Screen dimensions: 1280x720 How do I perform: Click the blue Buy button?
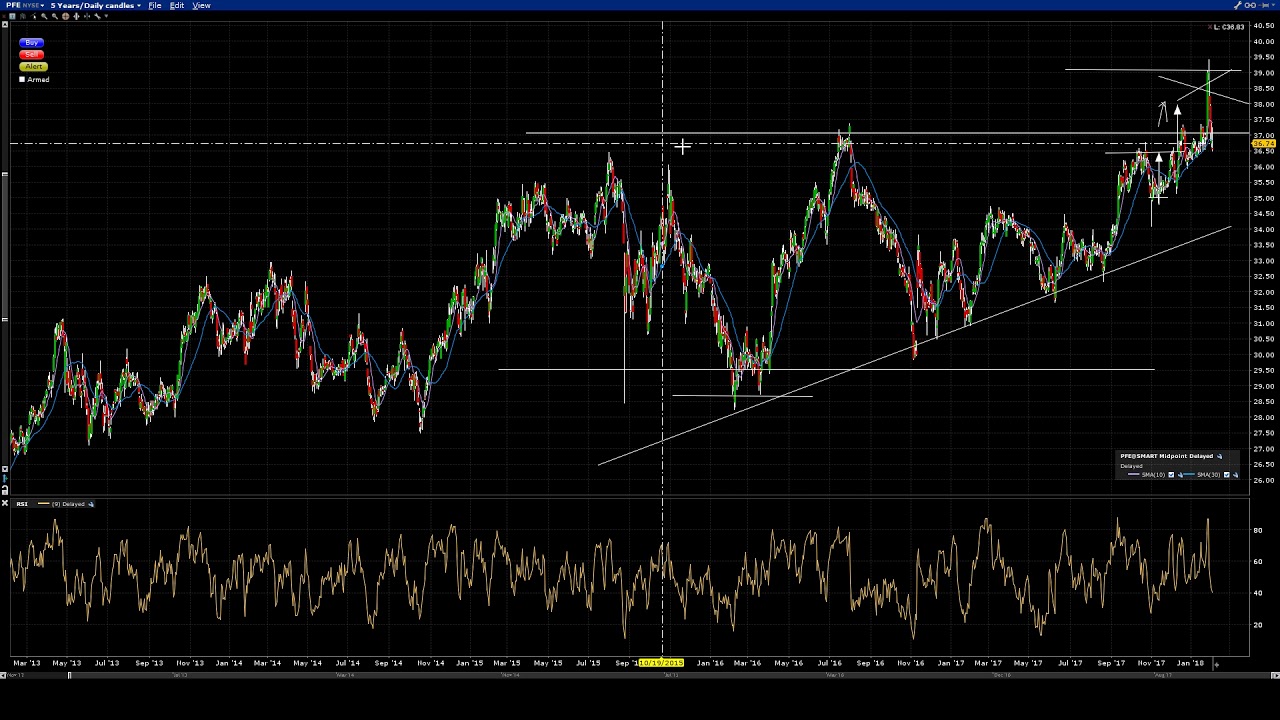point(32,43)
